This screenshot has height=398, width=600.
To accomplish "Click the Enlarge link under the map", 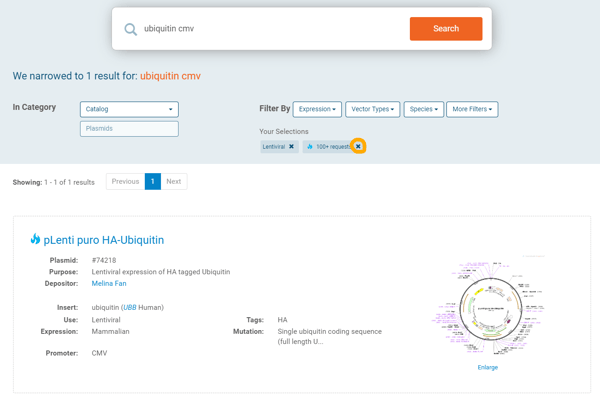I will coord(488,367).
